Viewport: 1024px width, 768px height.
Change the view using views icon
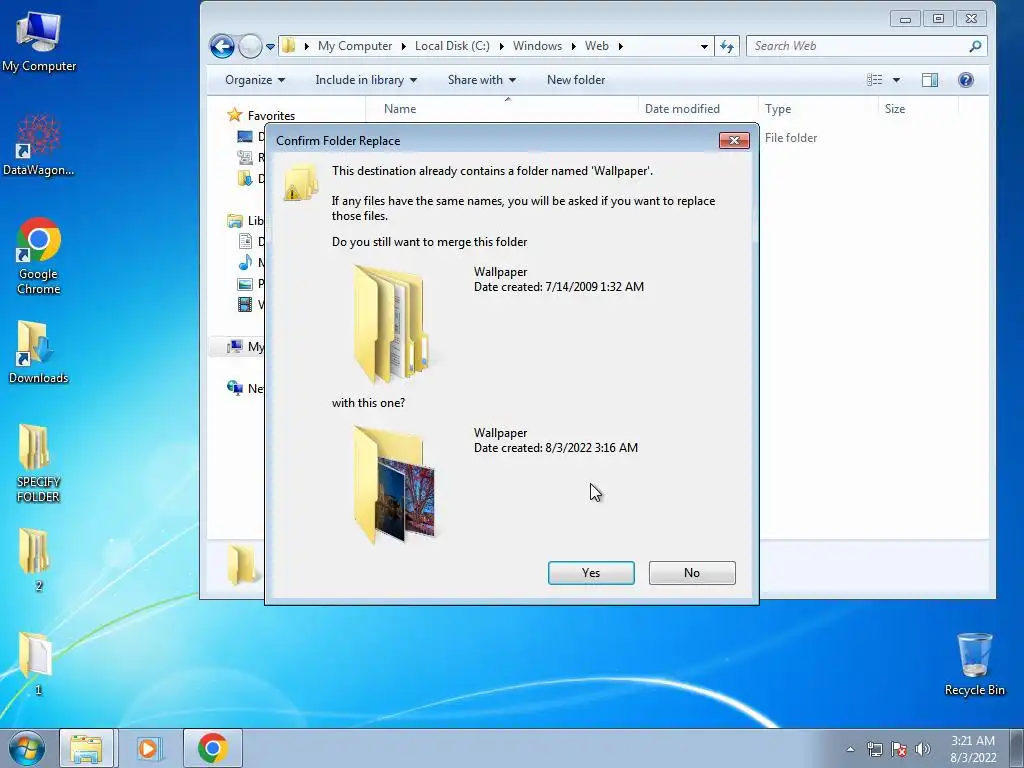click(874, 80)
